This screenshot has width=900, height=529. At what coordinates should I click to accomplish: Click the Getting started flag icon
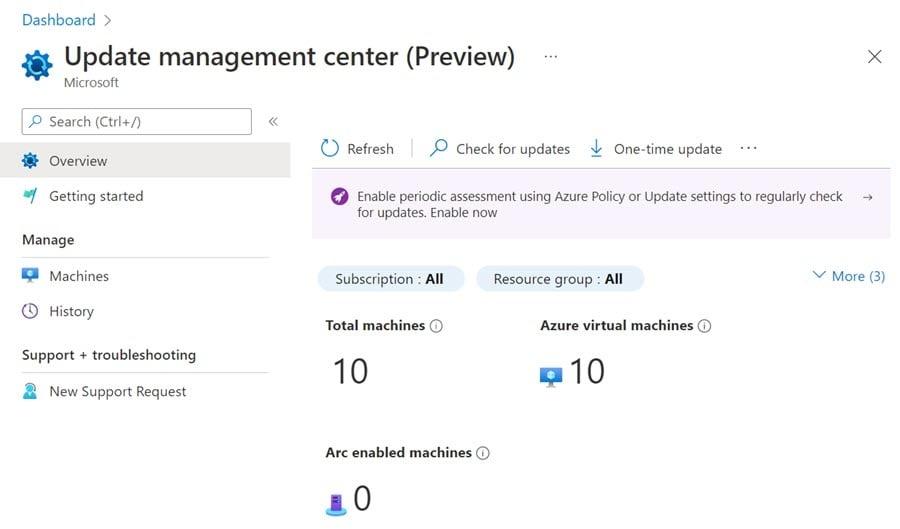(x=30, y=196)
